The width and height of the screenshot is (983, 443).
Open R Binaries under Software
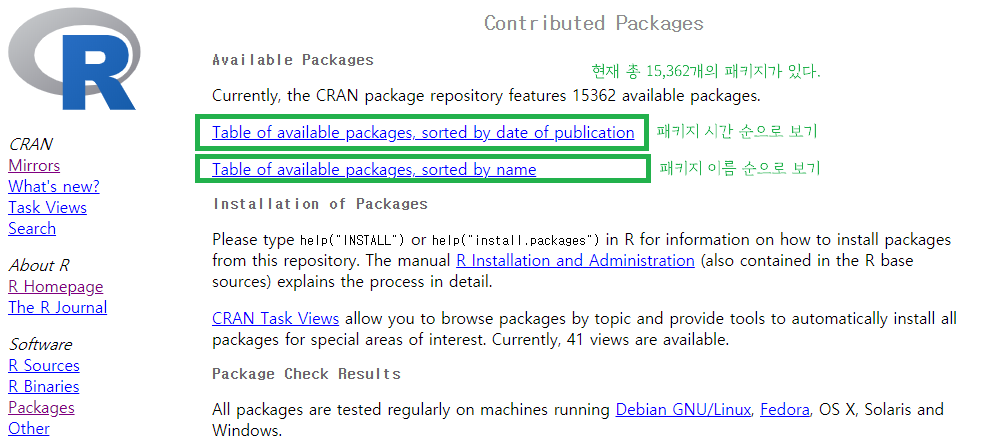44,387
